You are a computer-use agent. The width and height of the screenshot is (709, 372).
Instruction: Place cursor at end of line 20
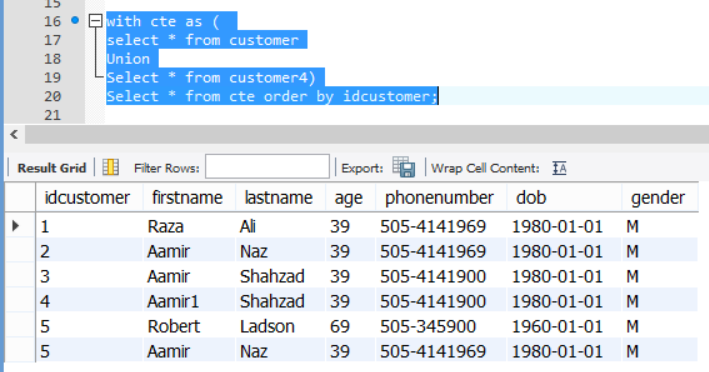coord(438,96)
